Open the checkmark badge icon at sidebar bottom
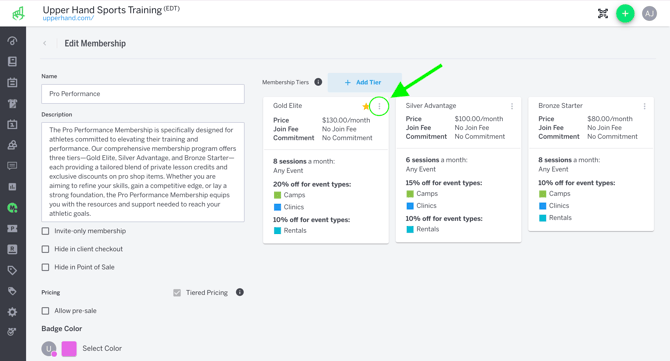The height and width of the screenshot is (361, 670). 12,332
